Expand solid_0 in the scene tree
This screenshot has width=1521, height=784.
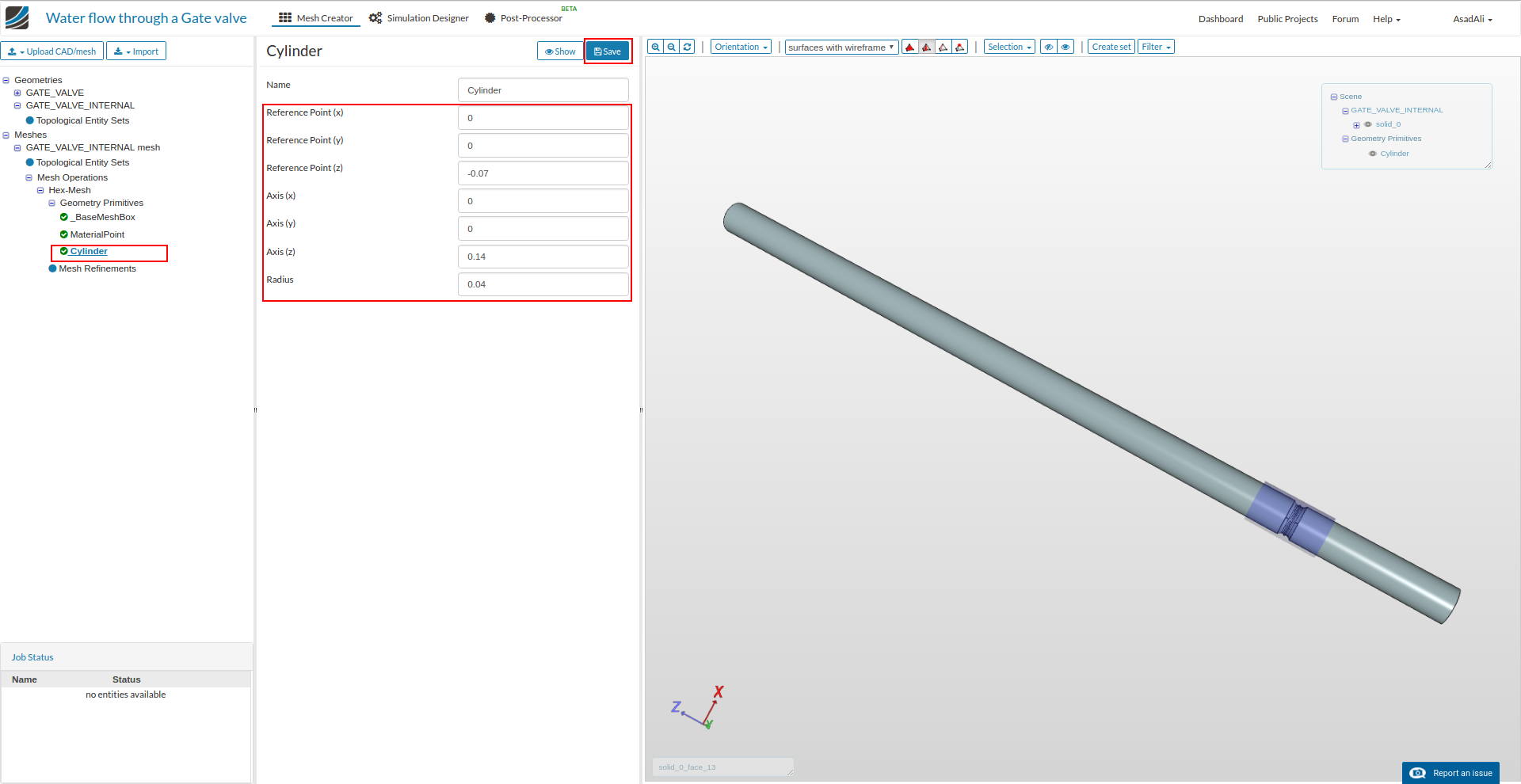1356,125
